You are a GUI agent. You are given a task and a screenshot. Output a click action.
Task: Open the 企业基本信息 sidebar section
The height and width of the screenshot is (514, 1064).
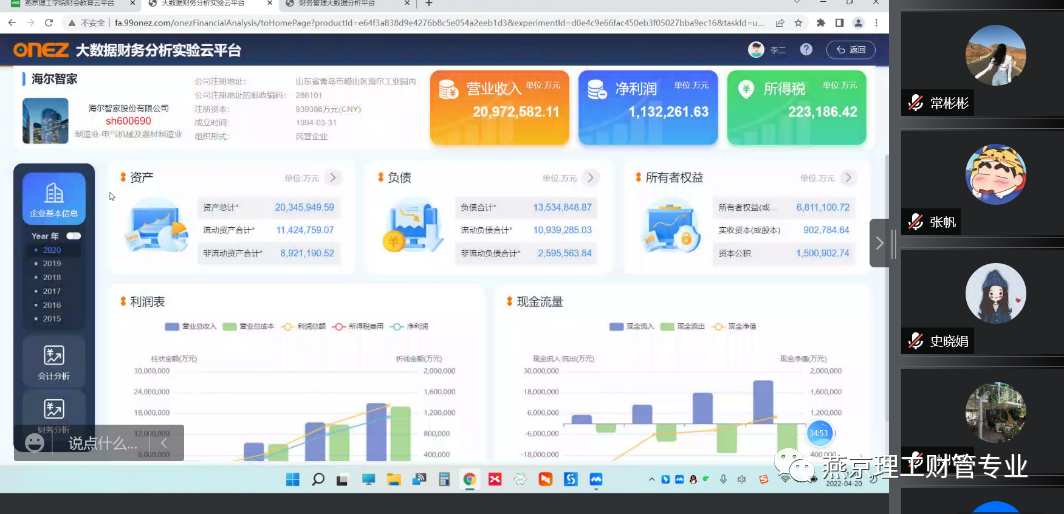[54, 198]
